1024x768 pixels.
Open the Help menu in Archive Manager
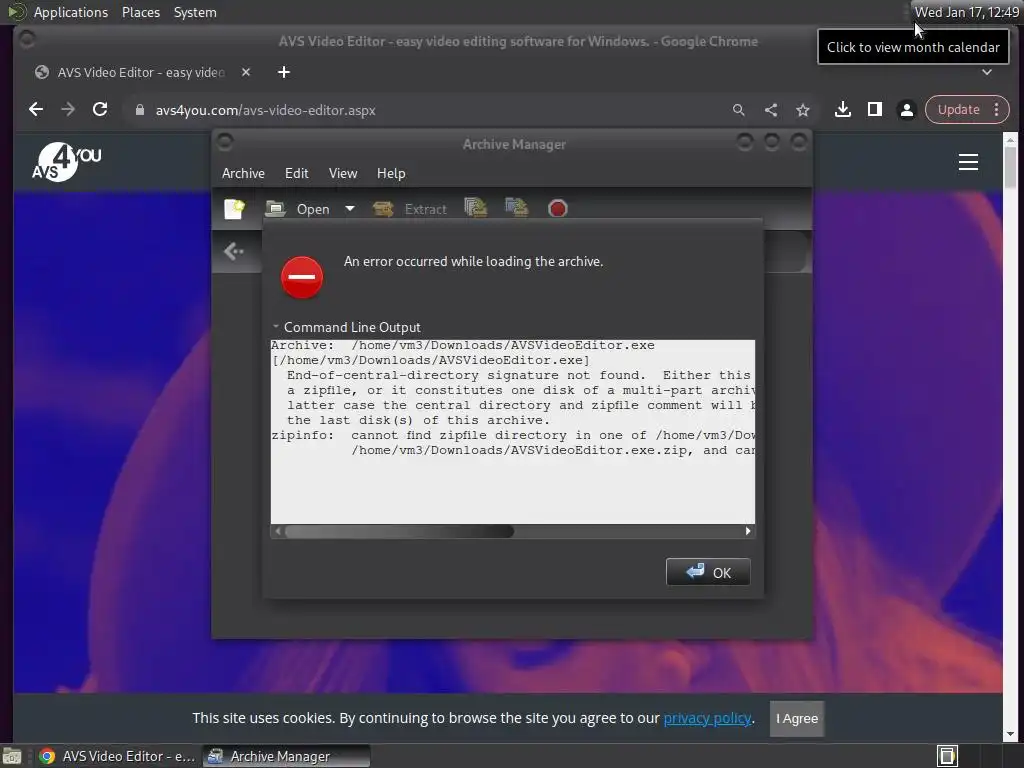pos(391,173)
